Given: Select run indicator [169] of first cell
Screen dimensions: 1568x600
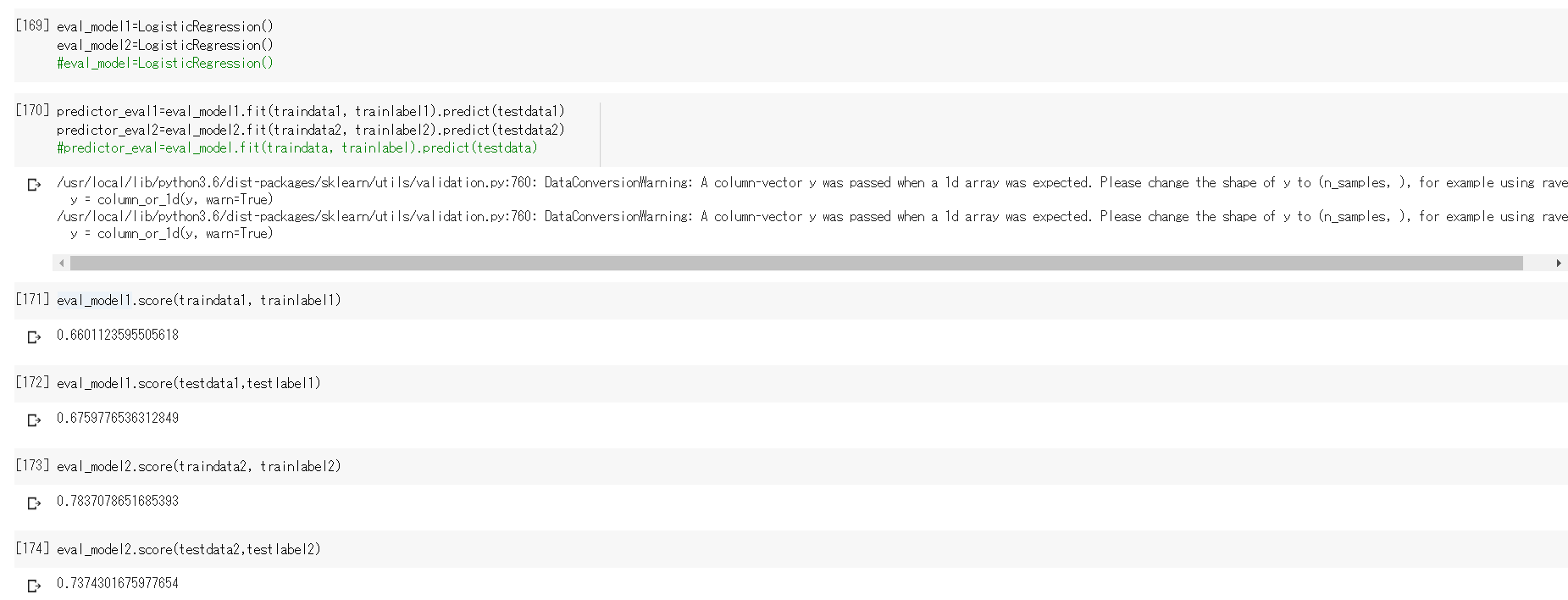Looking at the screenshot, I should coord(32,25).
